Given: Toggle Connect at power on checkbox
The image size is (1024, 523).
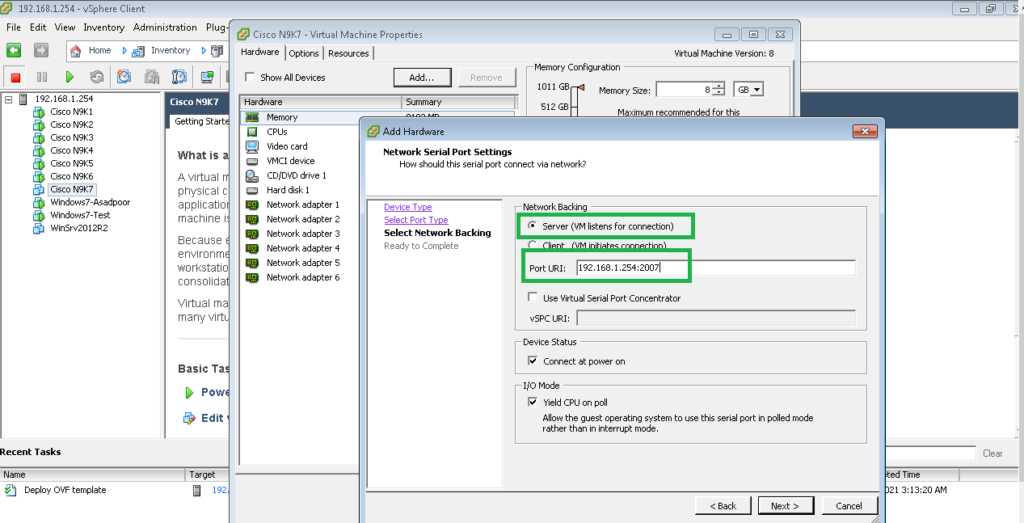Looking at the screenshot, I should 532,360.
